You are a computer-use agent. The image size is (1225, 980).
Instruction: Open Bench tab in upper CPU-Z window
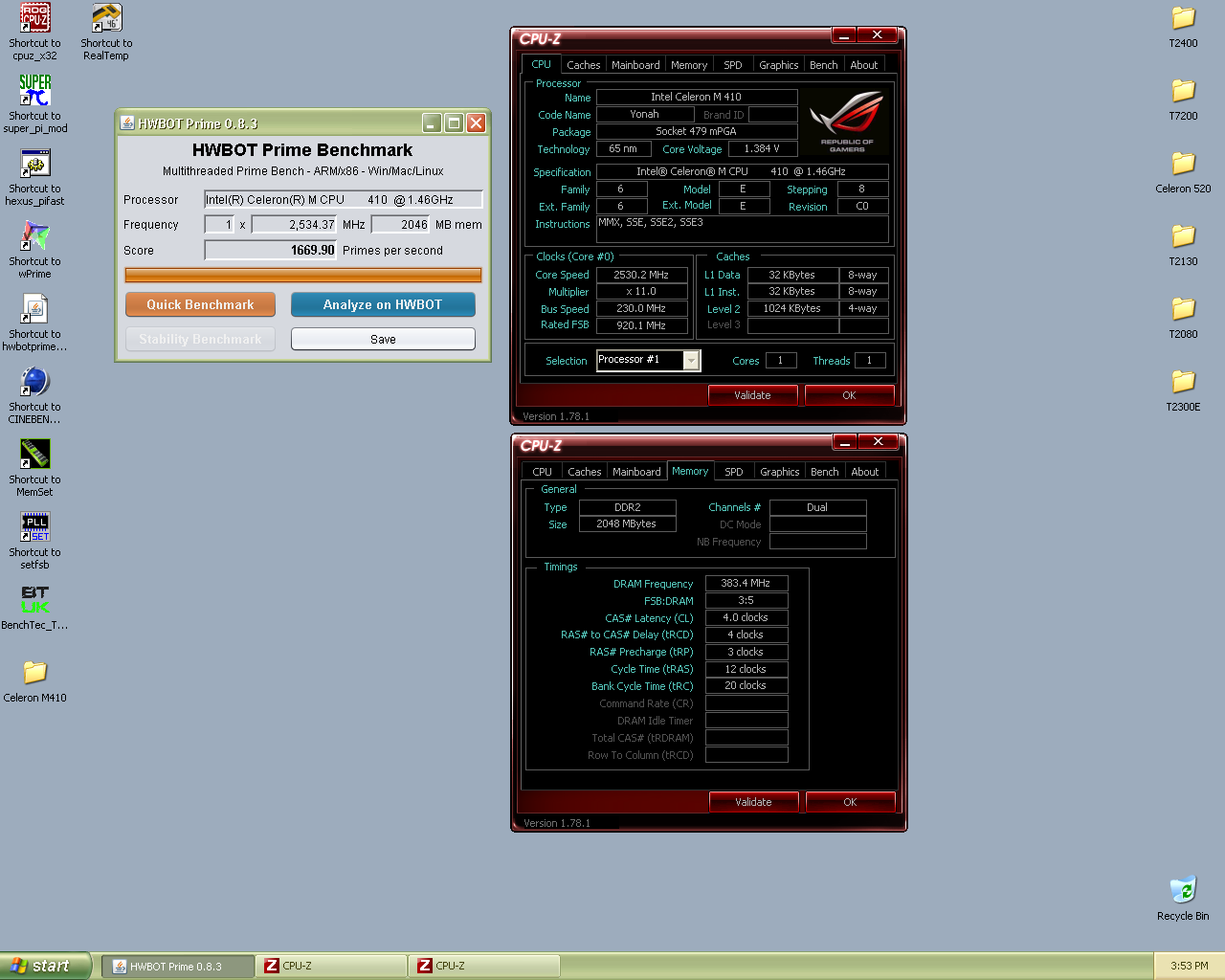[x=824, y=65]
